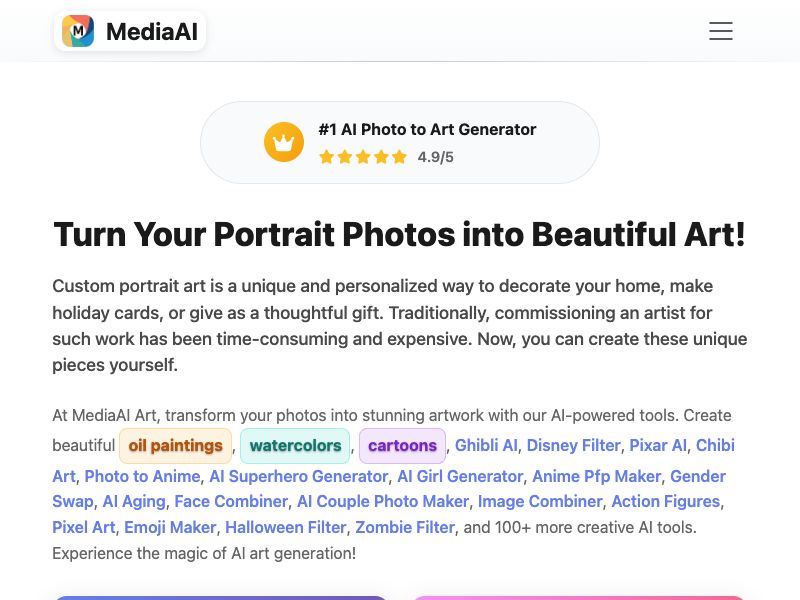The image size is (800, 600).
Task: Open the Emoji Maker tool
Action: tap(170, 527)
